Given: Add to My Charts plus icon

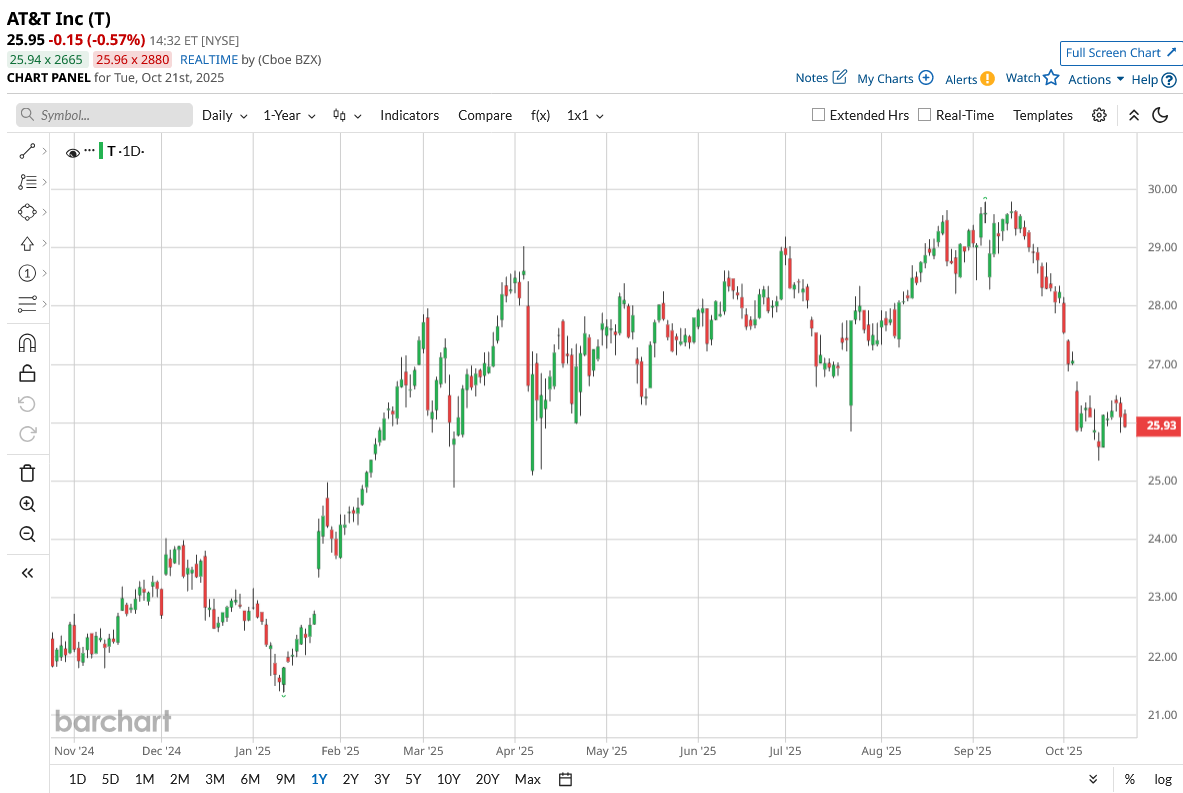Looking at the screenshot, I should point(926,78).
